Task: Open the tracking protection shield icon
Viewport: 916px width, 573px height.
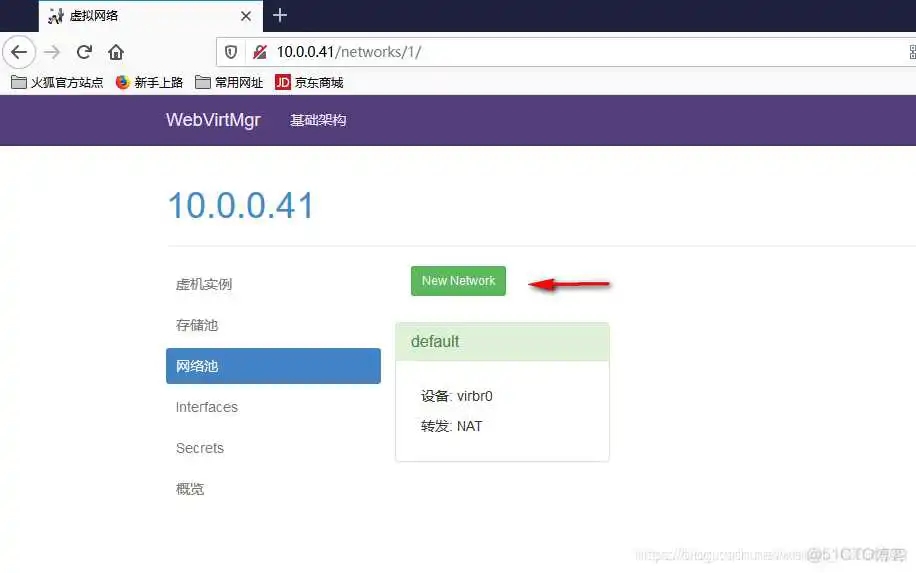Action: [231, 52]
